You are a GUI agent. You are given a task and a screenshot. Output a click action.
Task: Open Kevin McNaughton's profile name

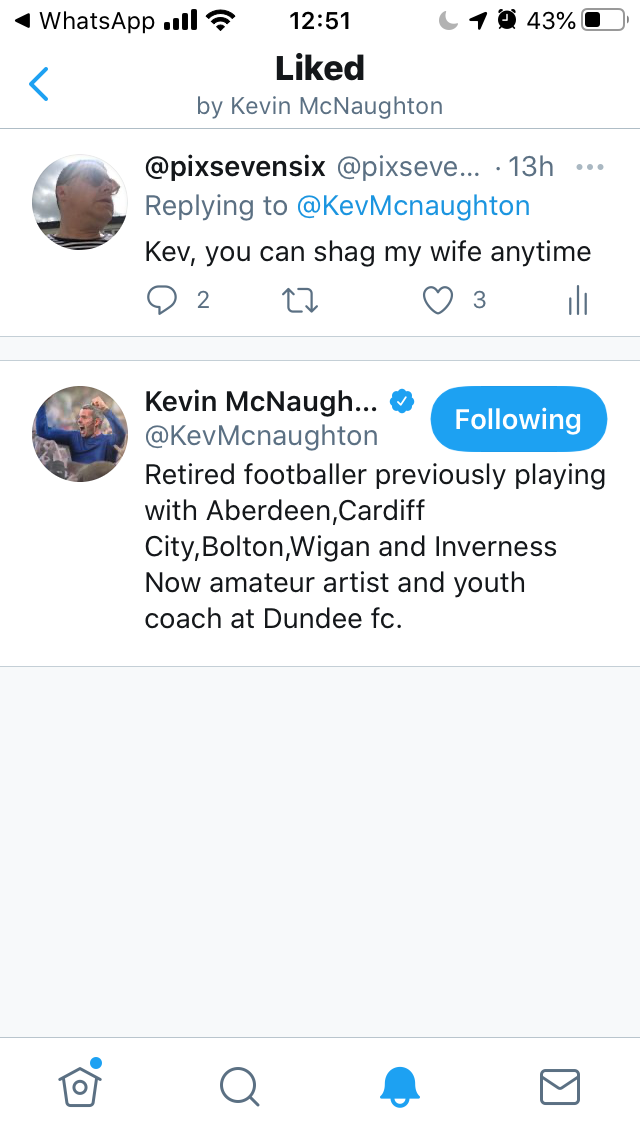[x=261, y=401]
